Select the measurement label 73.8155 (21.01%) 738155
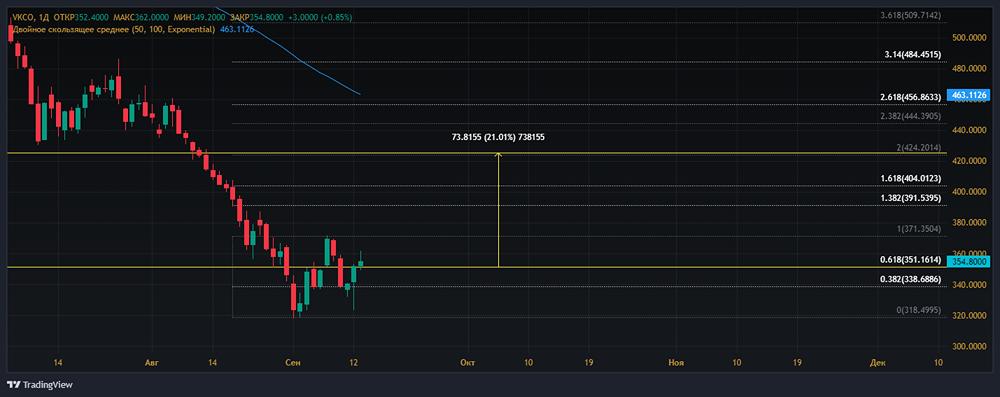The image size is (1000, 397). (497, 137)
